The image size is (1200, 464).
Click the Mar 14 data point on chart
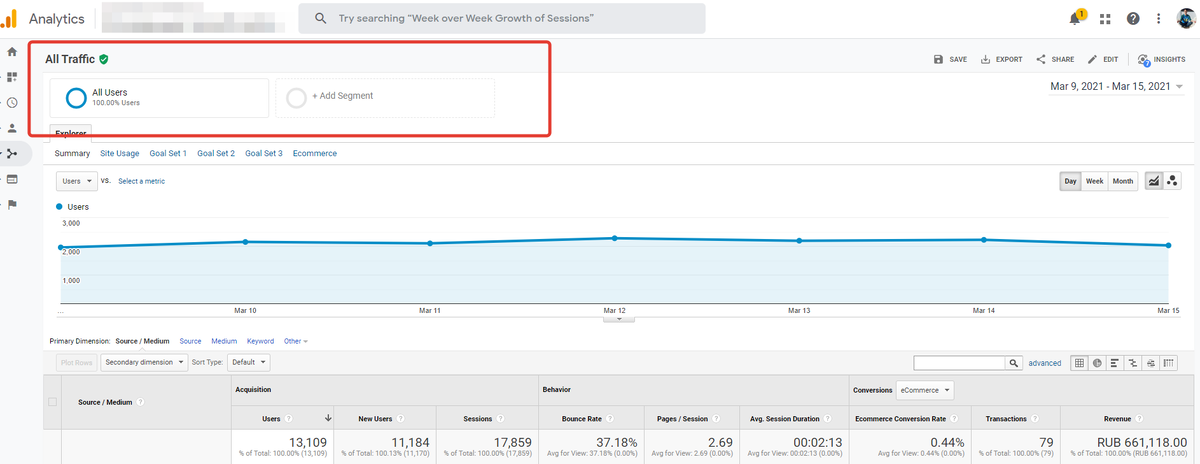tap(985, 239)
